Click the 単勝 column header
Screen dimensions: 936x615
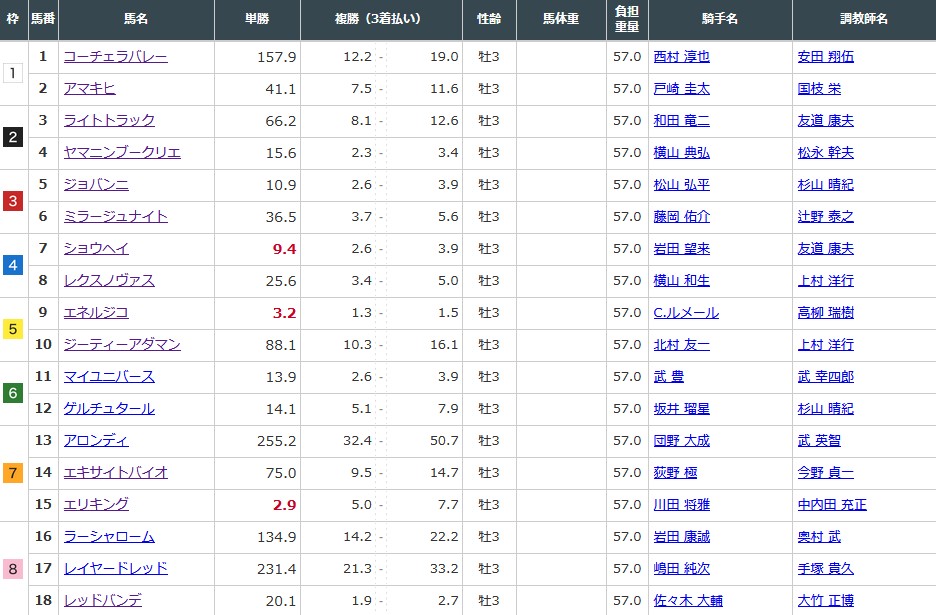256,19
